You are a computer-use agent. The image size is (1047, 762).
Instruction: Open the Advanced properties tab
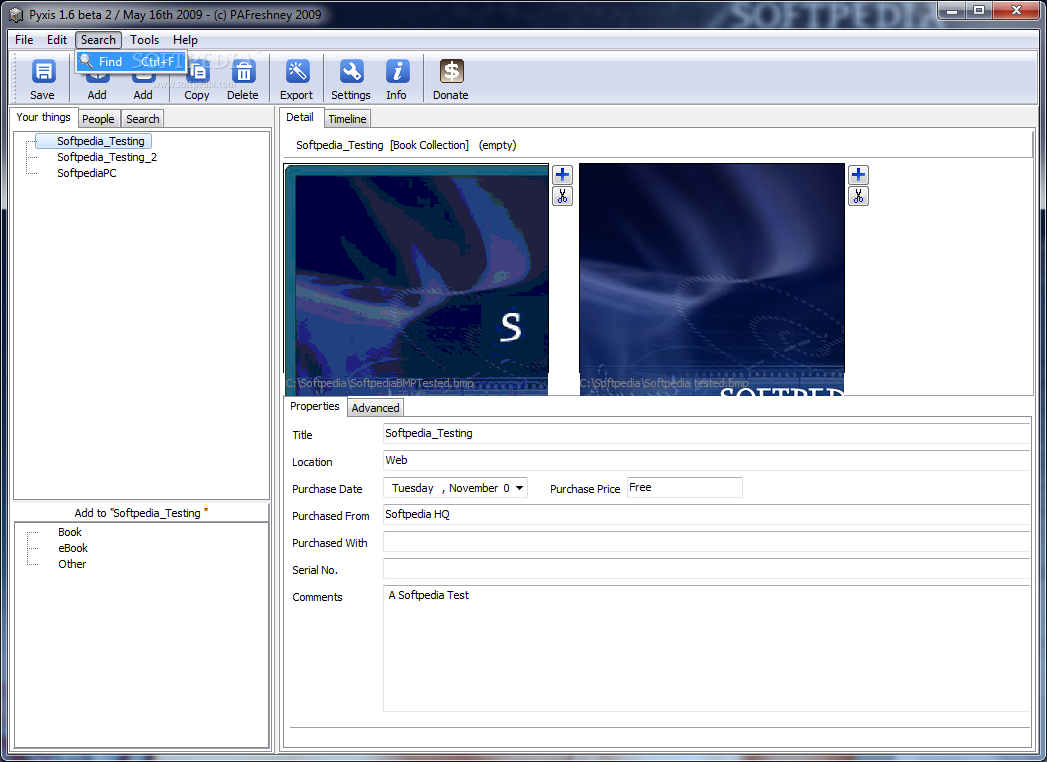pyautogui.click(x=375, y=408)
